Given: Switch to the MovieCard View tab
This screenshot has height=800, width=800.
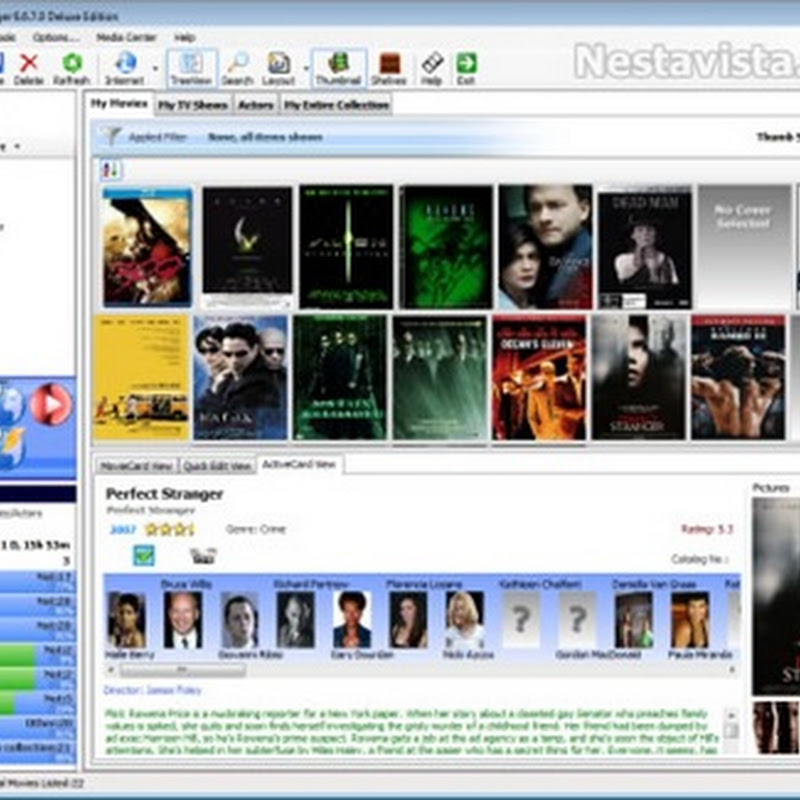Looking at the screenshot, I should pyautogui.click(x=136, y=466).
